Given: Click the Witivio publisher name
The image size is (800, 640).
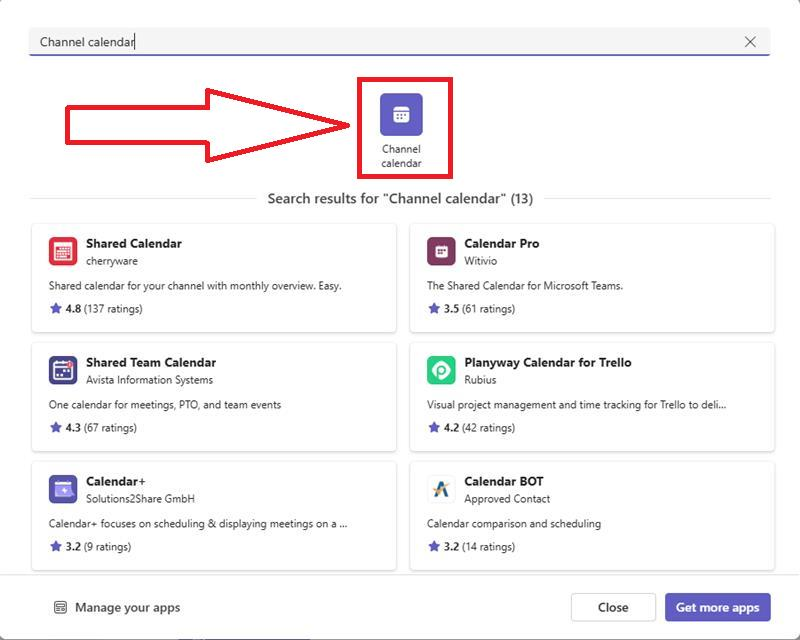Looking at the screenshot, I should click(x=481, y=261).
